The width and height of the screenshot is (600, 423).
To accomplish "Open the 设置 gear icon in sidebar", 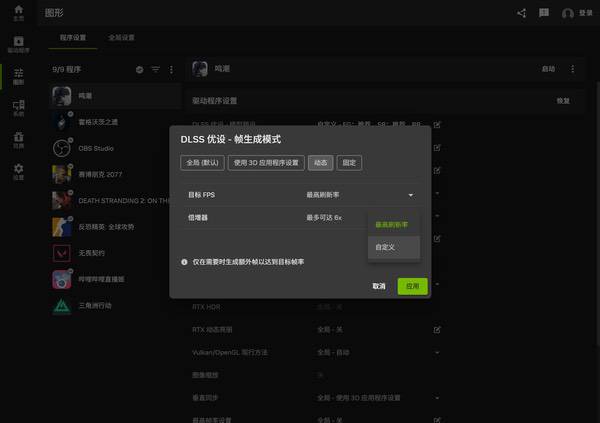I will pos(18,172).
